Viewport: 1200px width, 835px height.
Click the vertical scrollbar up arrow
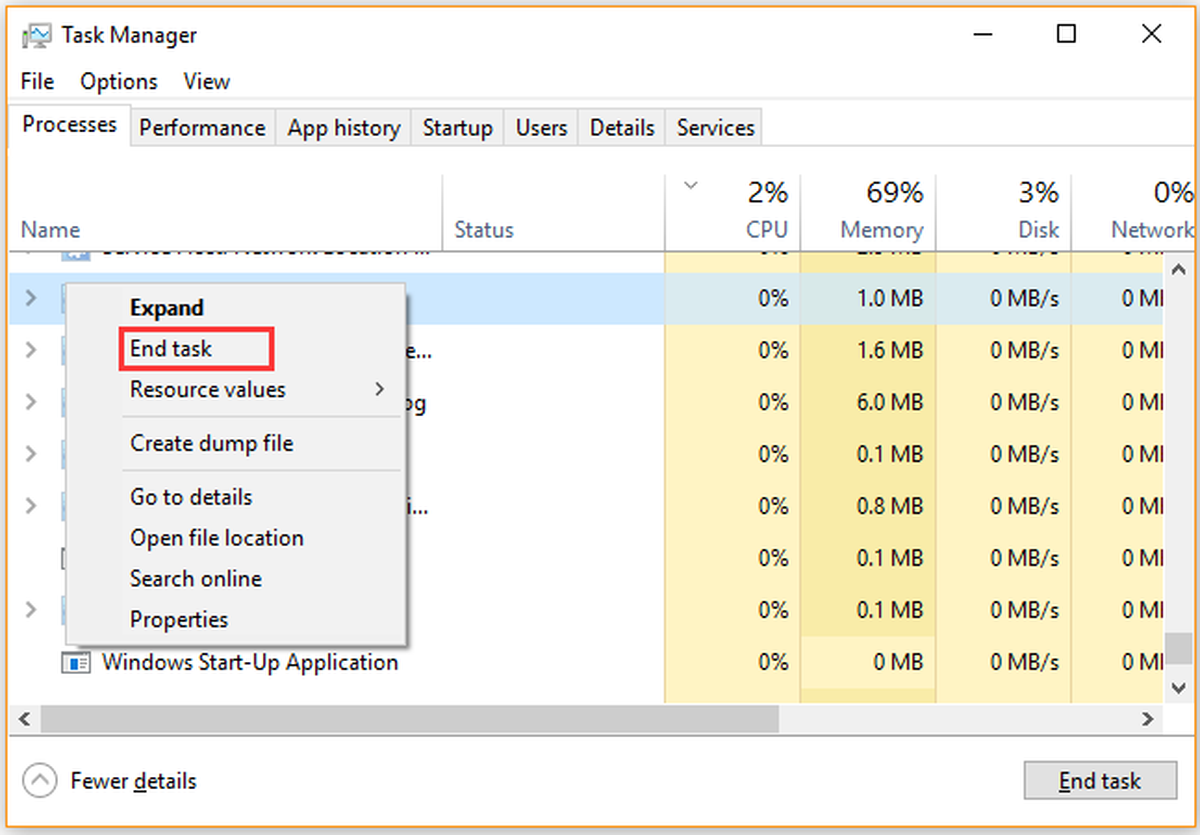[x=1180, y=270]
